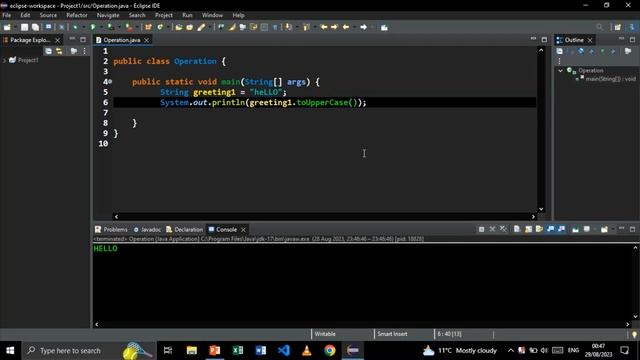Image resolution: width=640 pixels, height=360 pixels.
Task: Switch to the Javadoc tab
Action: [x=147, y=229]
